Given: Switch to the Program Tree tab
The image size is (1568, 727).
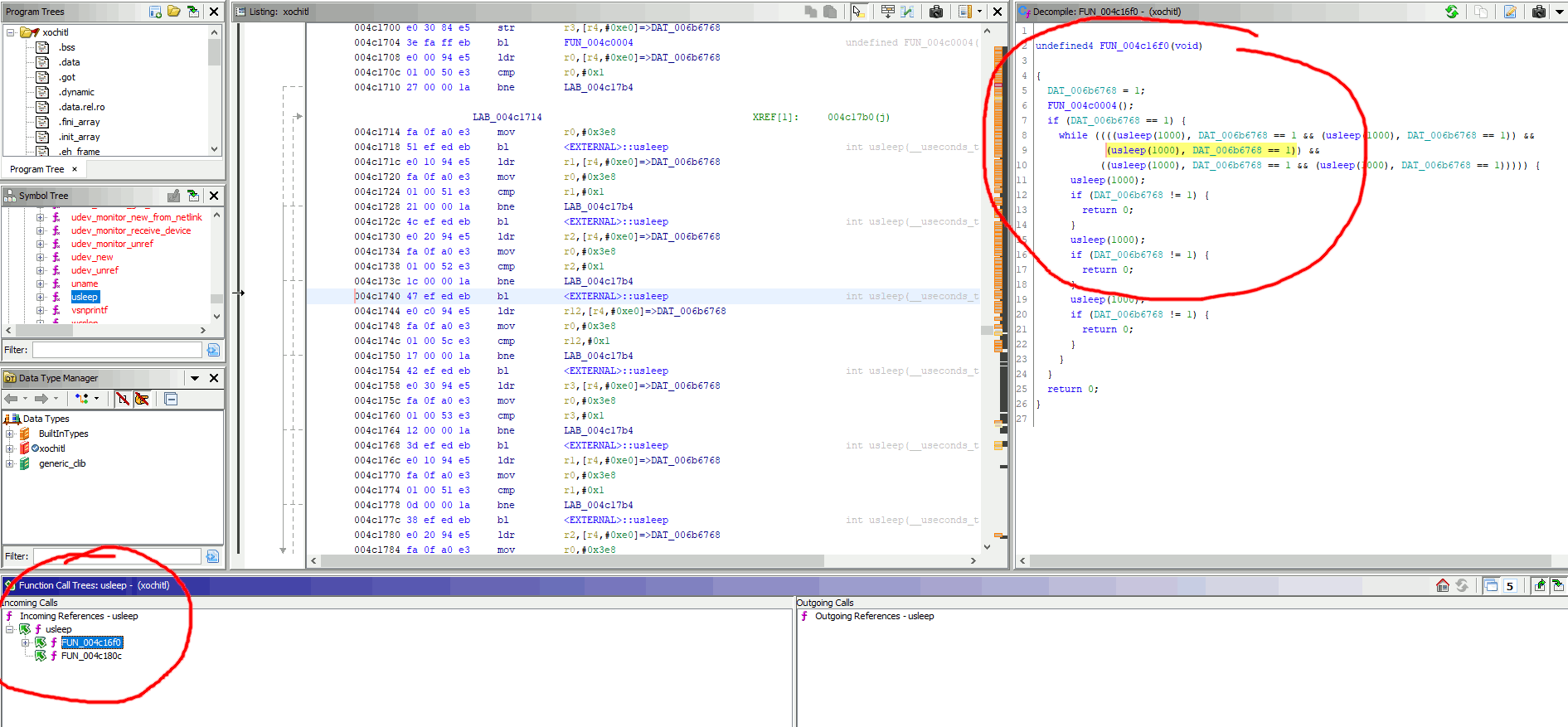Looking at the screenshot, I should [36, 169].
